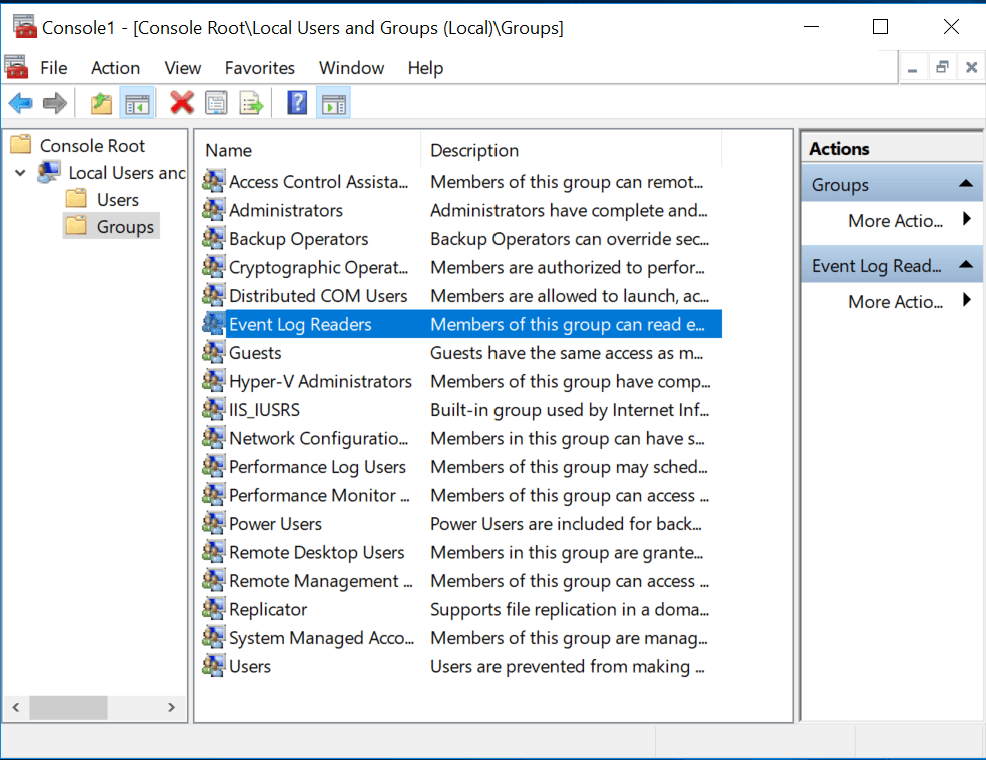Select the Users folder in the tree

click(x=118, y=200)
